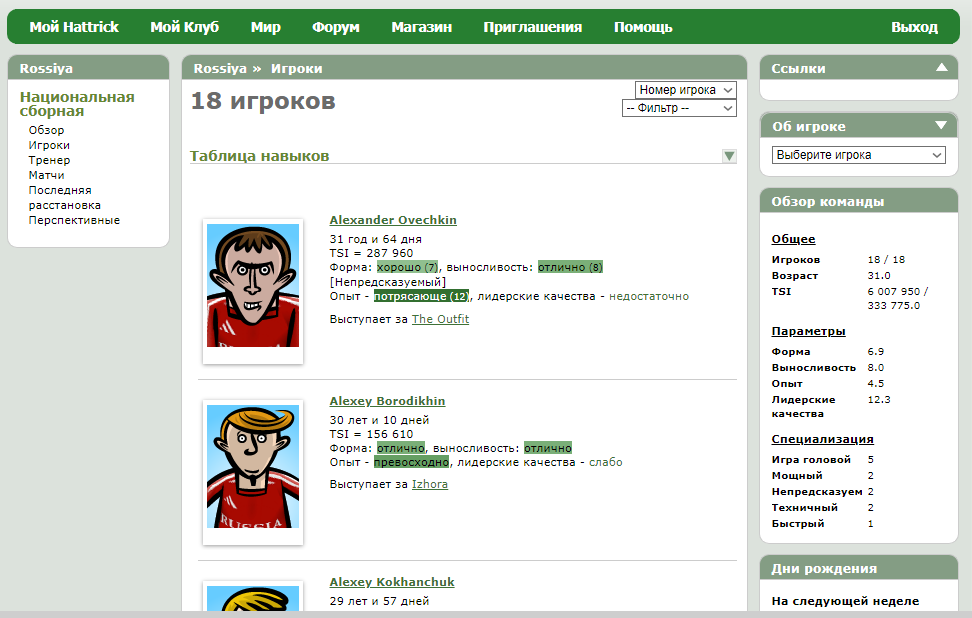Open Матчи in the sidebar

tap(46, 175)
